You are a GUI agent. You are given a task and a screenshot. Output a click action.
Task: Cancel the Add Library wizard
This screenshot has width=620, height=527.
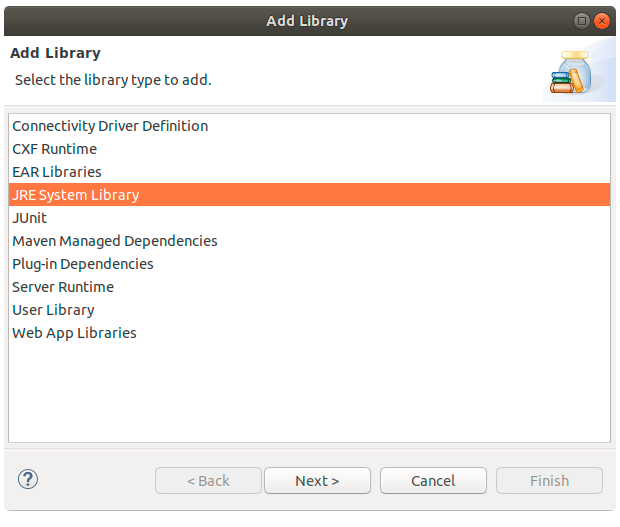433,481
